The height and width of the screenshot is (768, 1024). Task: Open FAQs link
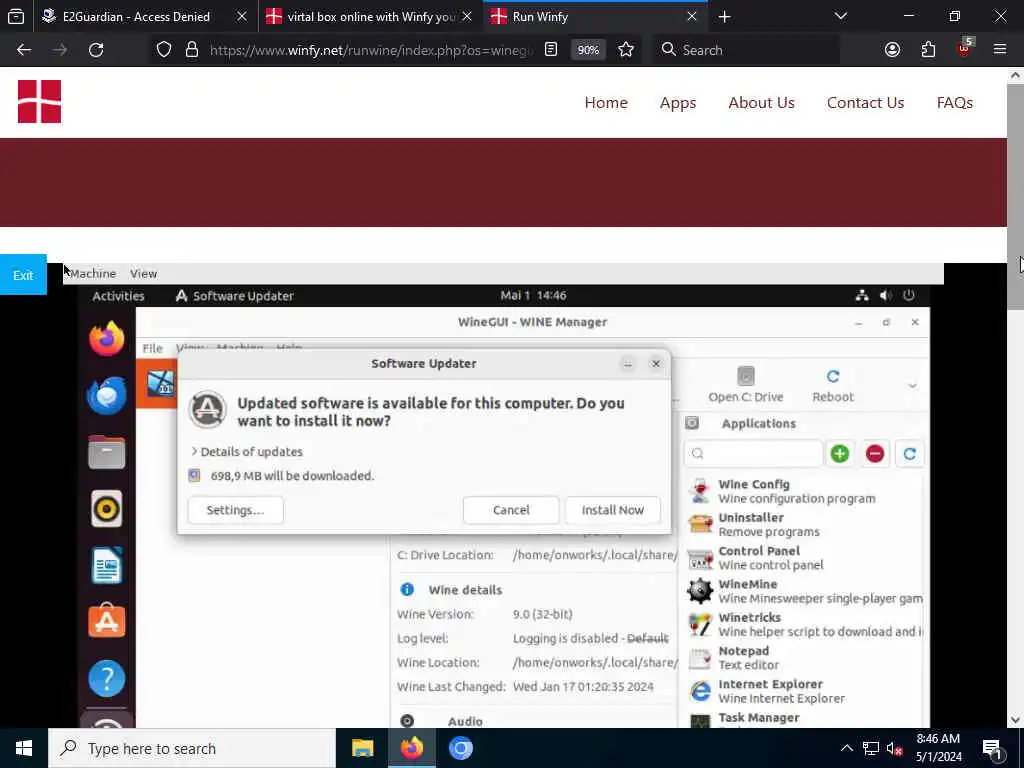(955, 103)
